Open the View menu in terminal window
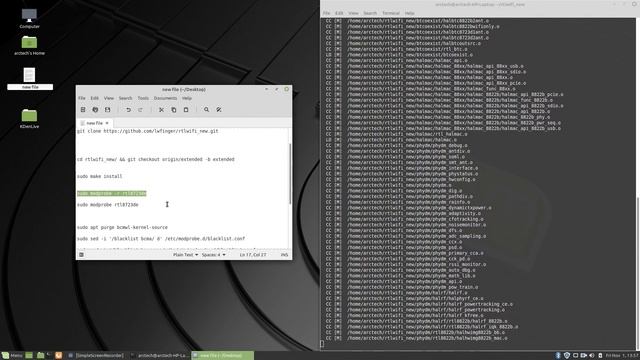Viewport: 640px width, 360px height. 353,13
